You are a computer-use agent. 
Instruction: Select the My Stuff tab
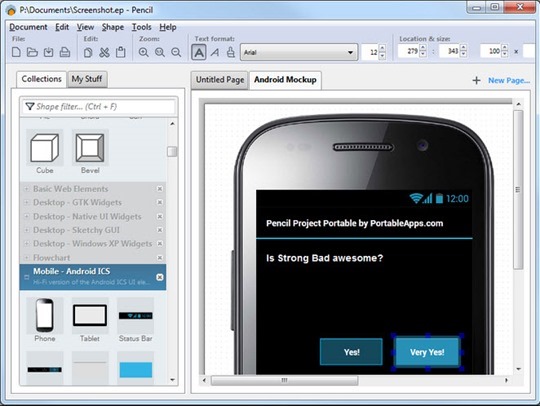tap(87, 79)
